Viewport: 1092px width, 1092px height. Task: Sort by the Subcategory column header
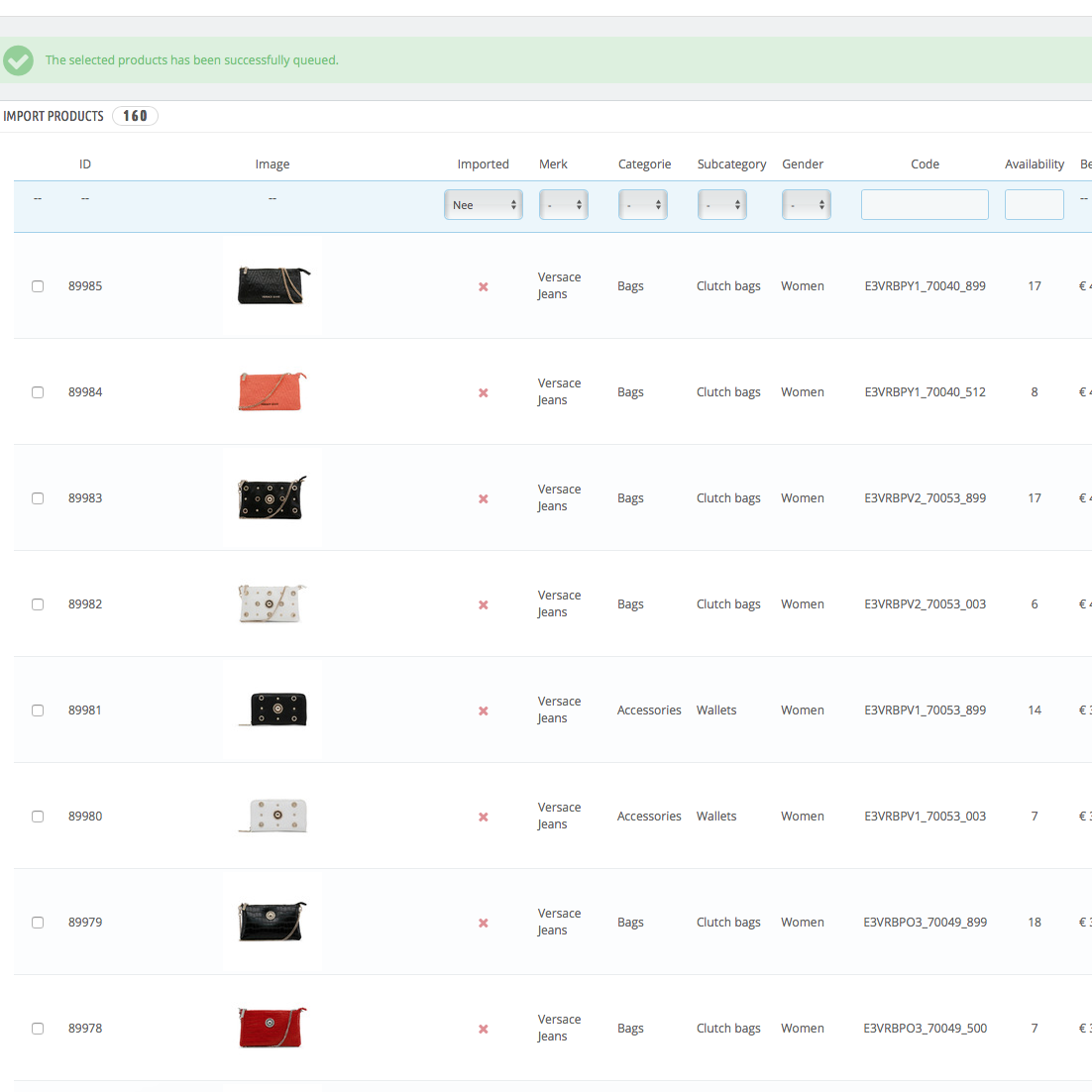click(x=732, y=164)
